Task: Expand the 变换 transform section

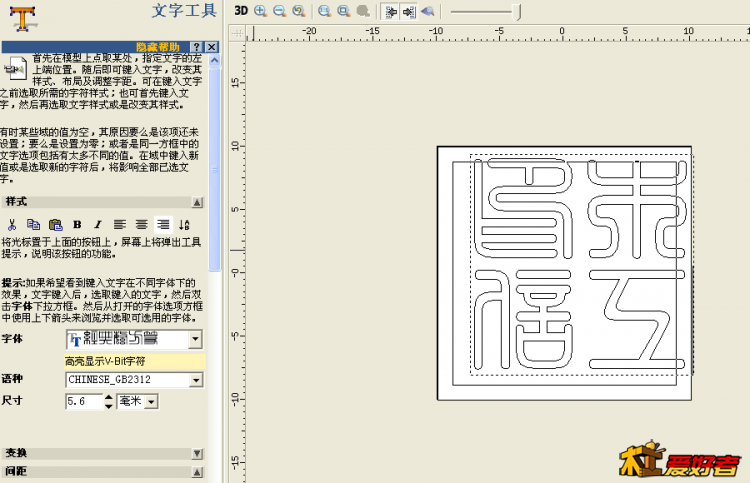Action: point(197,454)
